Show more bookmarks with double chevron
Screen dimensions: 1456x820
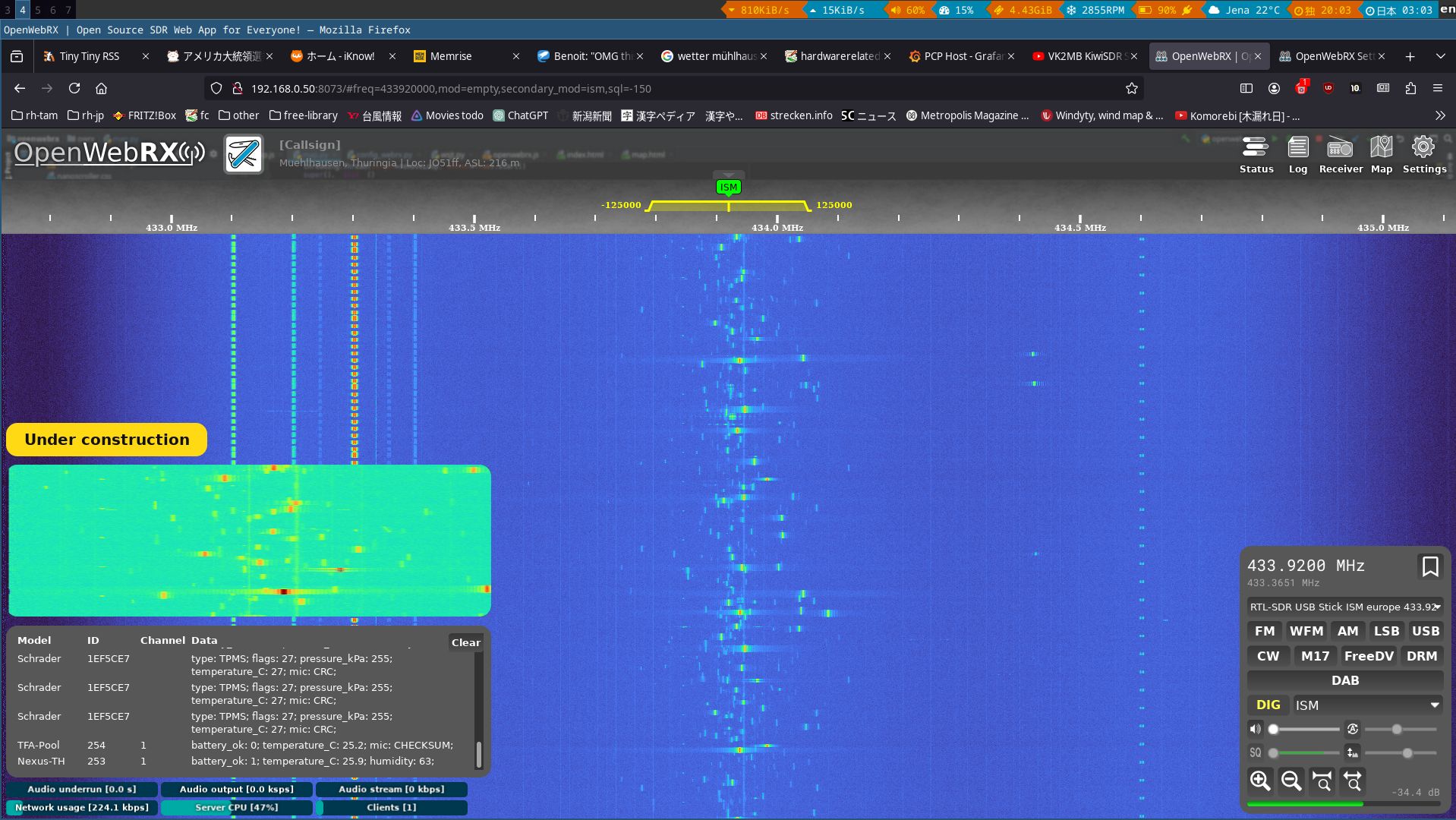pos(1440,115)
